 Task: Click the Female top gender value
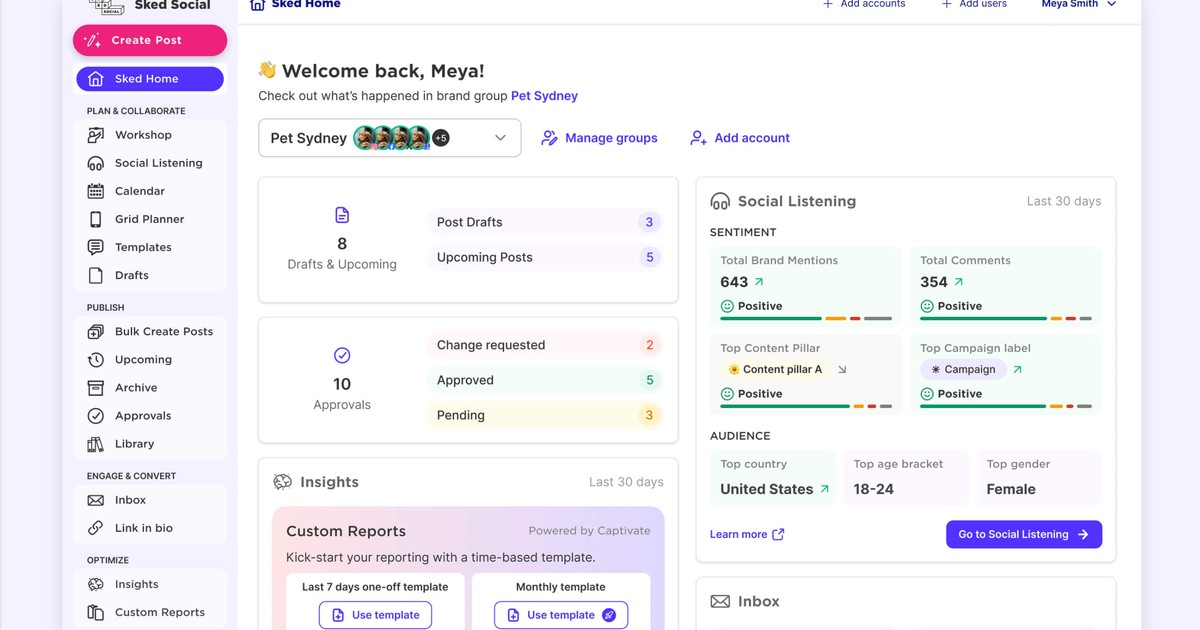tap(1011, 489)
